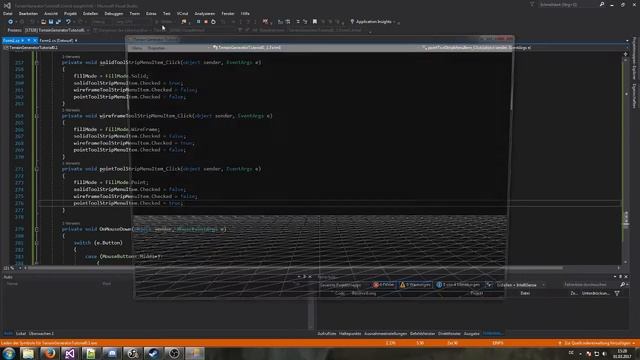Switch to the Aufrufliste tab
Viewport: 640px width, 360px height.
[x=327, y=333]
